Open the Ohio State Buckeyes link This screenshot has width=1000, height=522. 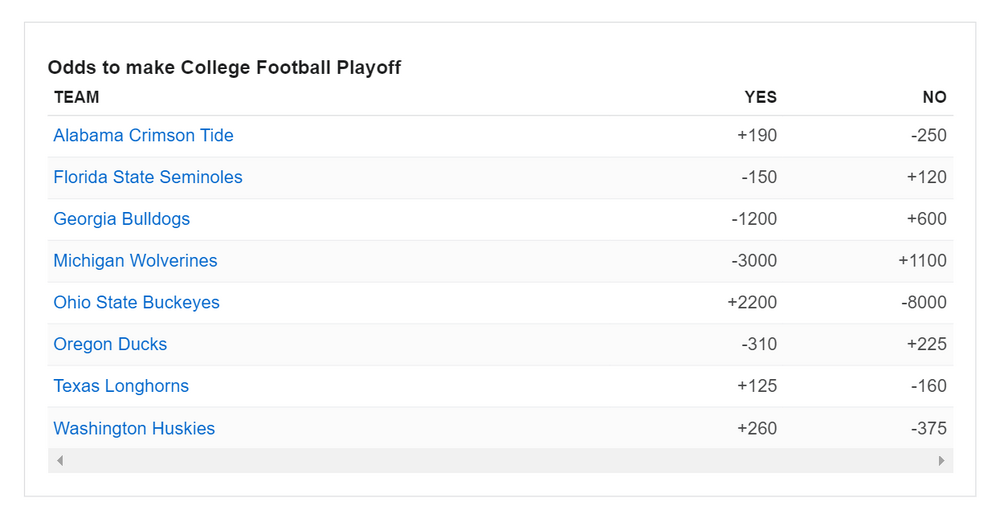tap(136, 303)
